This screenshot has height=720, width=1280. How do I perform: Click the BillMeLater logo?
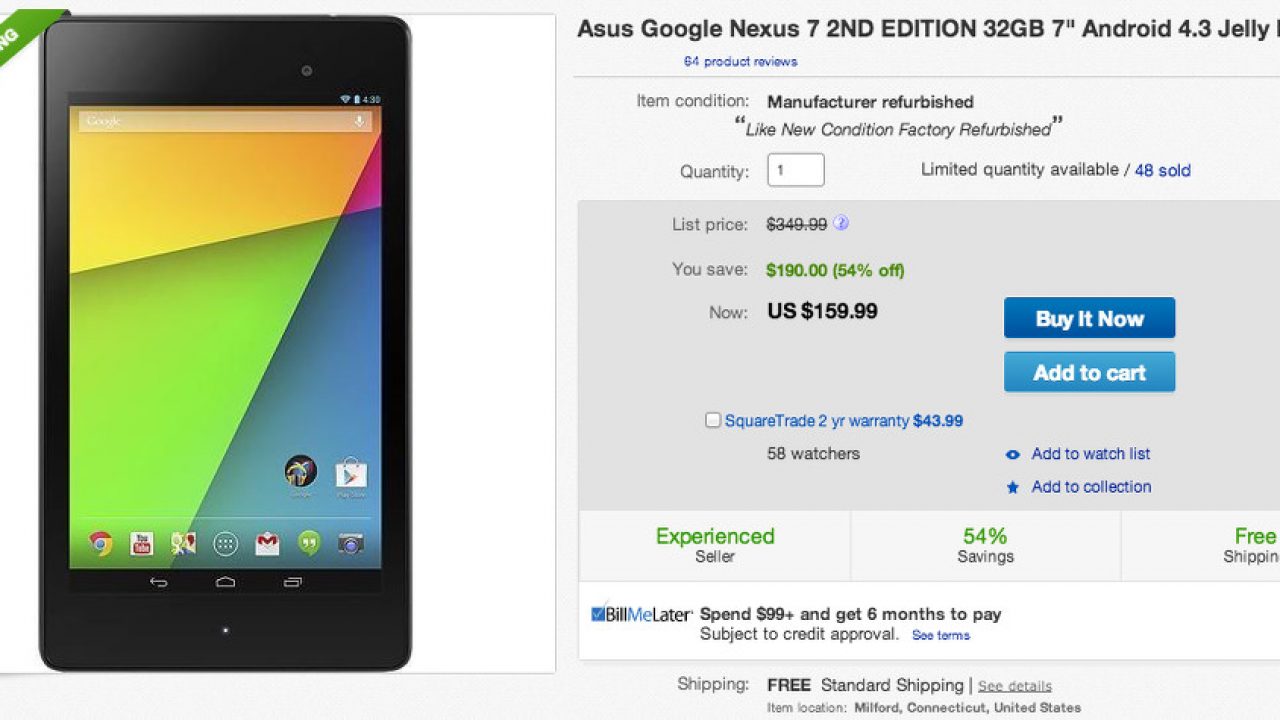tap(641, 614)
